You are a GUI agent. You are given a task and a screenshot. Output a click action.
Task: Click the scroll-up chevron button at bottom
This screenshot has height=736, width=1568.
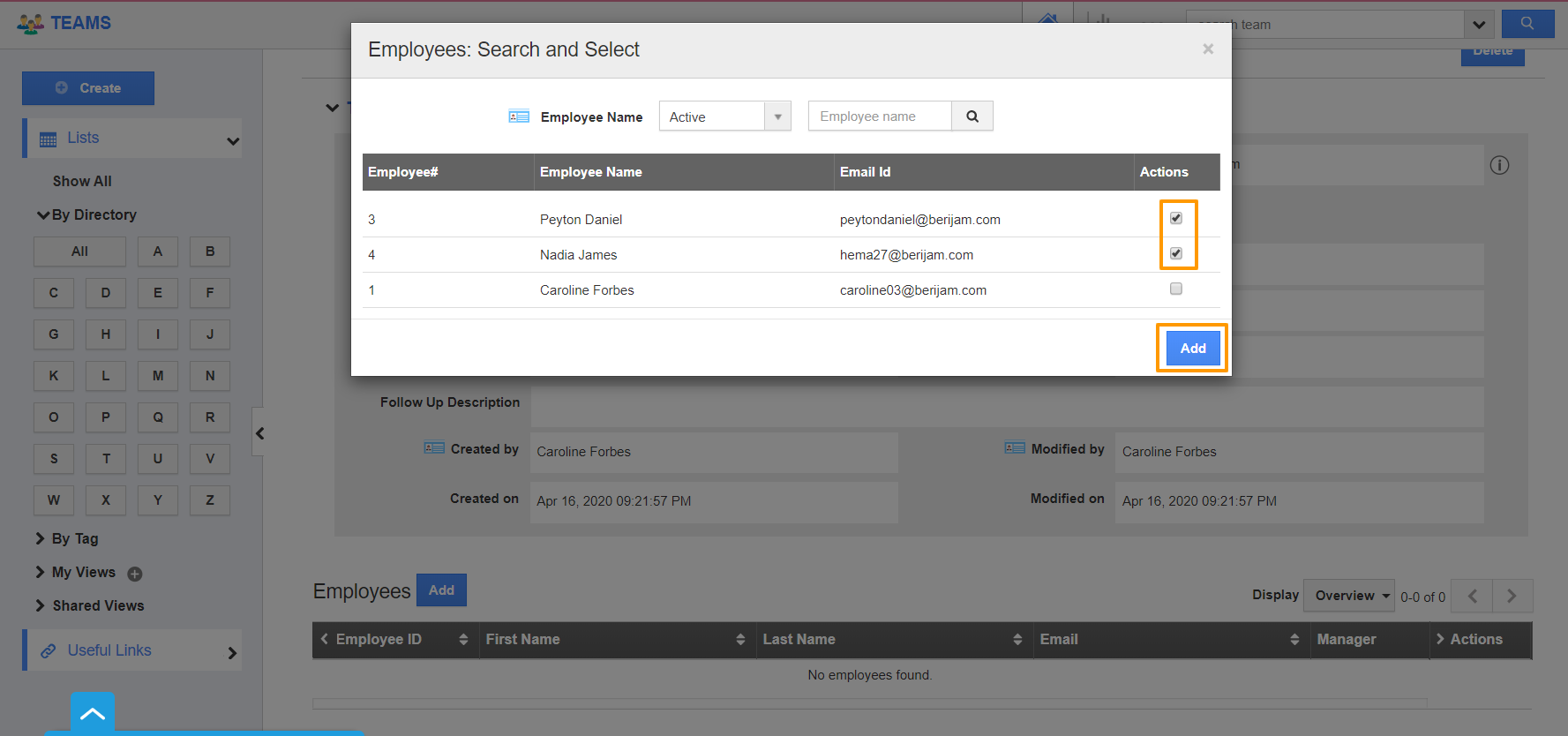[93, 713]
